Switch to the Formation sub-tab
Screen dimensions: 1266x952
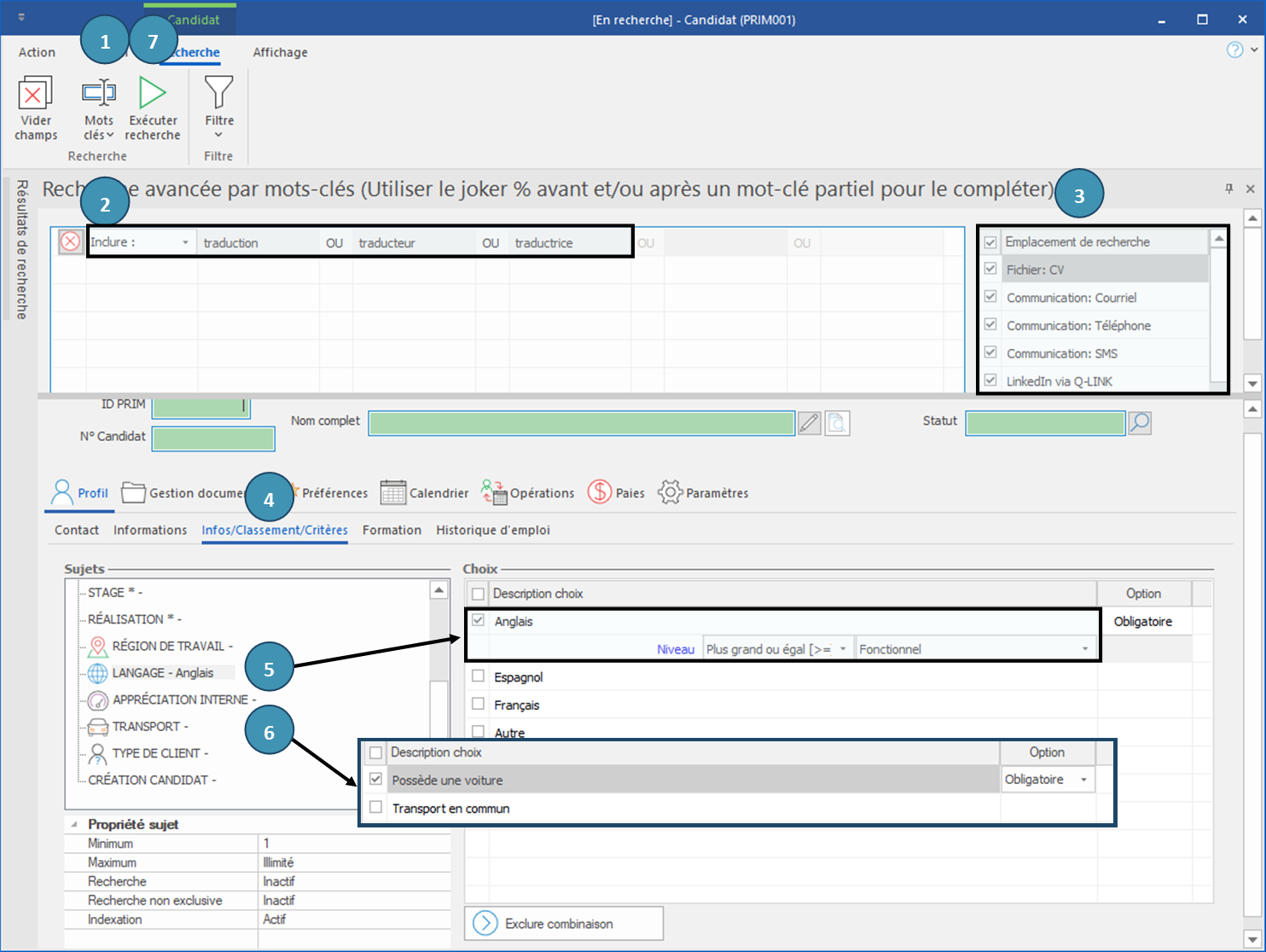coord(392,530)
